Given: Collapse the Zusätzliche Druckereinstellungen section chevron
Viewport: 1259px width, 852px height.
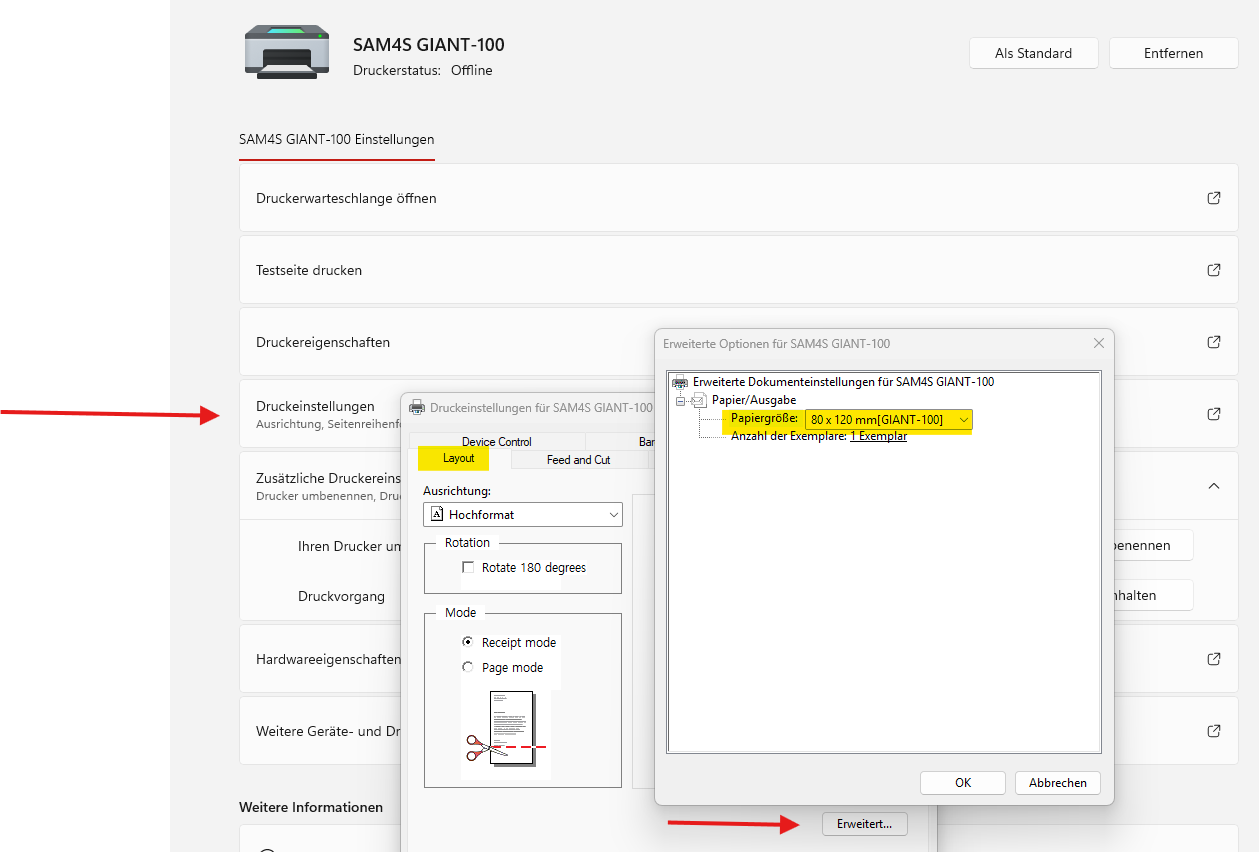Looking at the screenshot, I should coord(1214,486).
